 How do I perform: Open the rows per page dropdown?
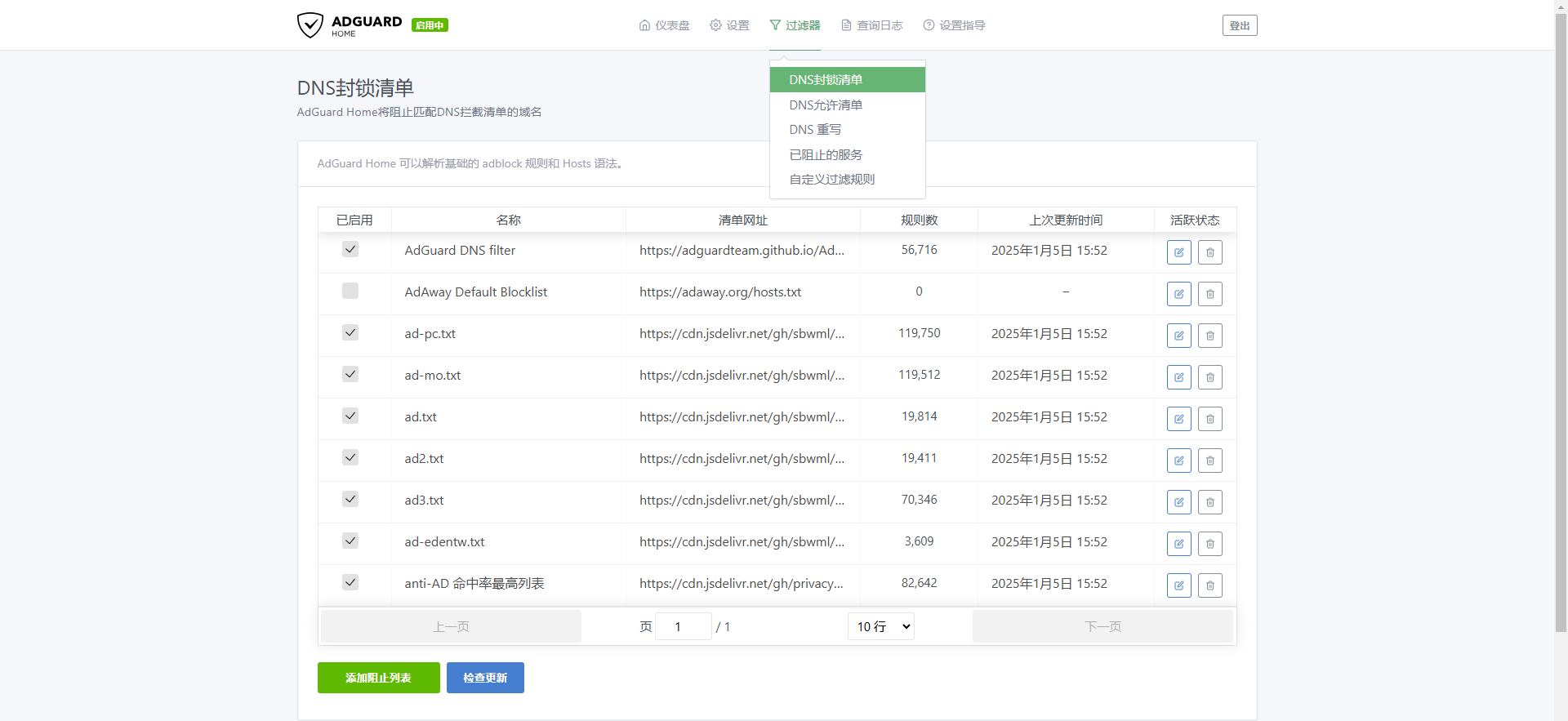tap(880, 626)
